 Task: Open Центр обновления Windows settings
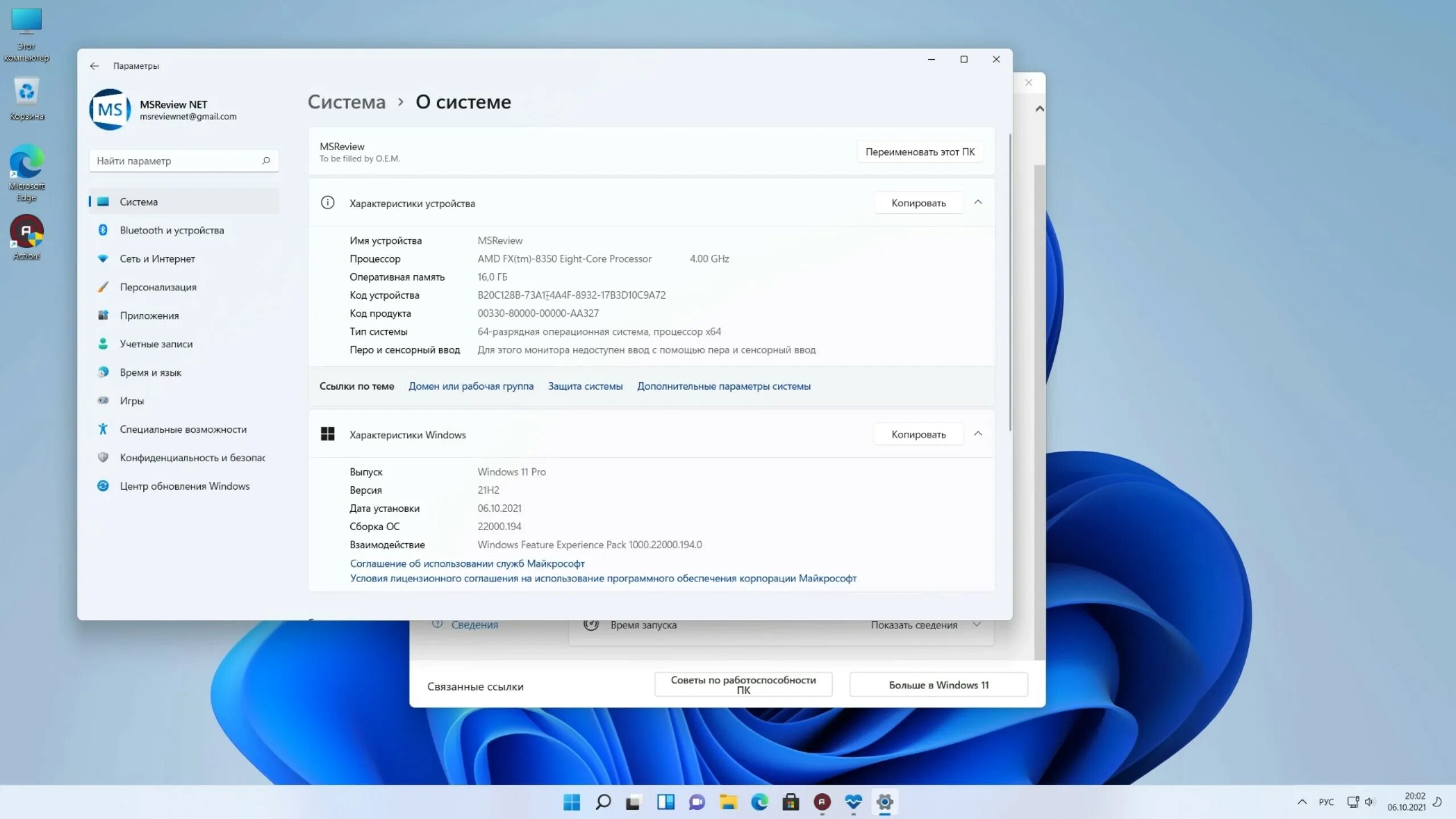[x=184, y=486]
